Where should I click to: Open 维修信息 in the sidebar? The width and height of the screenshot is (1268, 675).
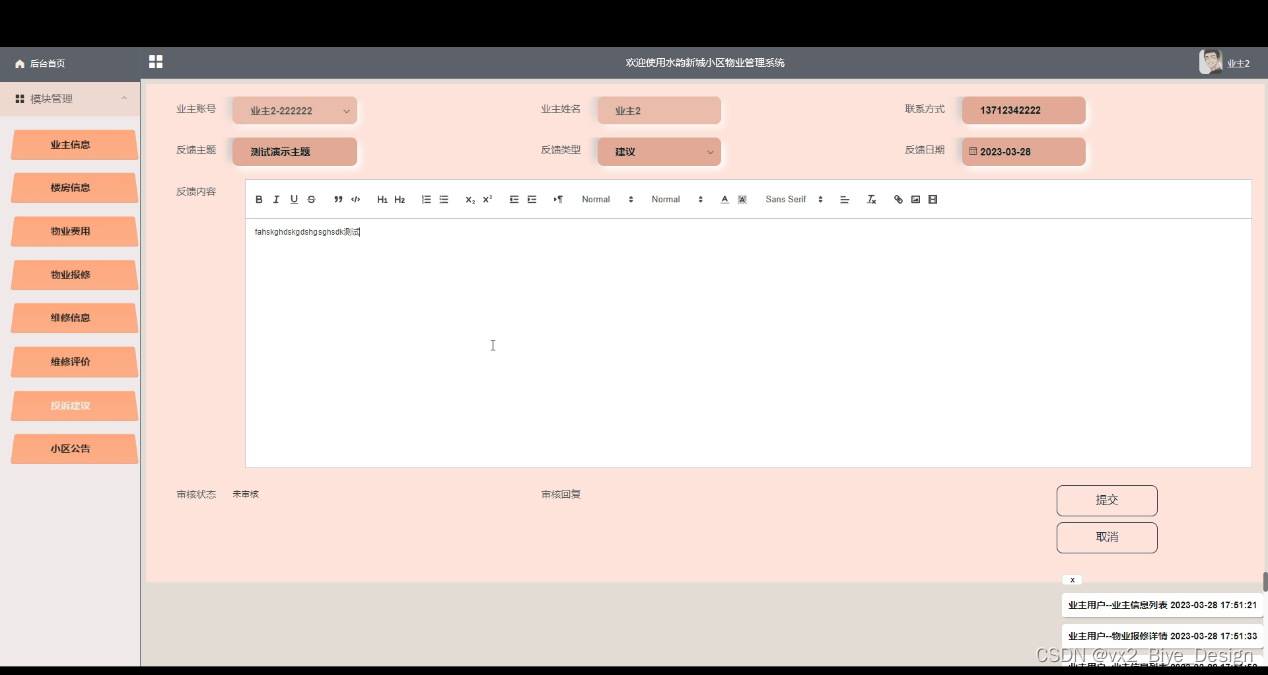74,318
